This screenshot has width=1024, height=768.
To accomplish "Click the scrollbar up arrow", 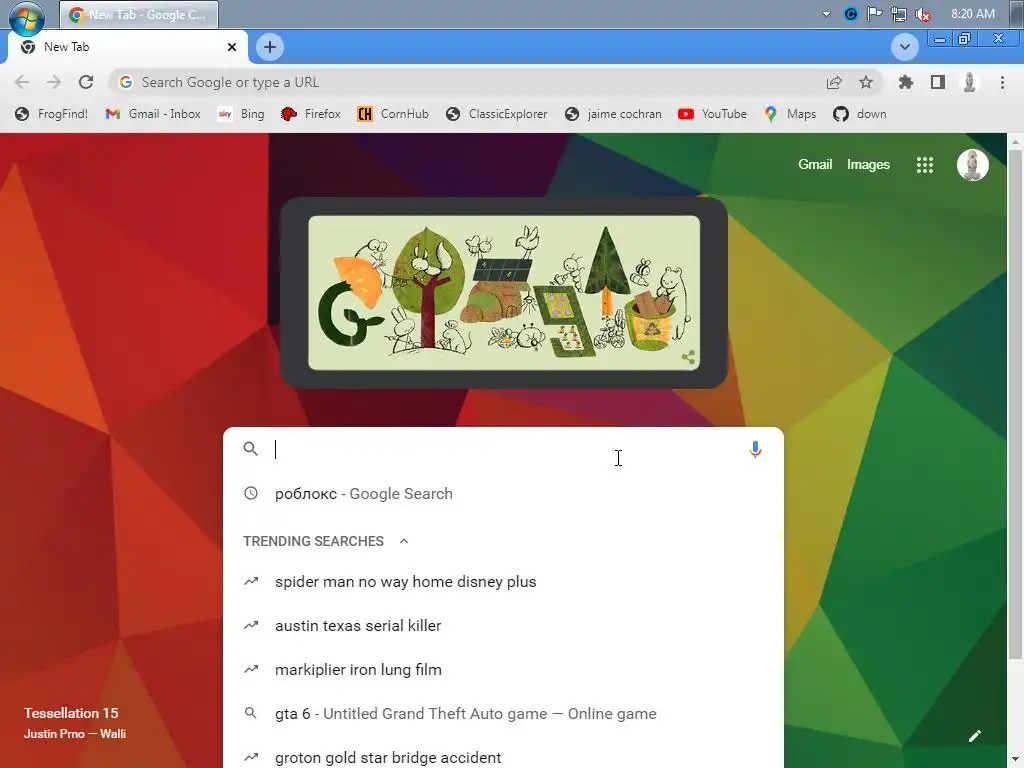I will (1015, 141).
